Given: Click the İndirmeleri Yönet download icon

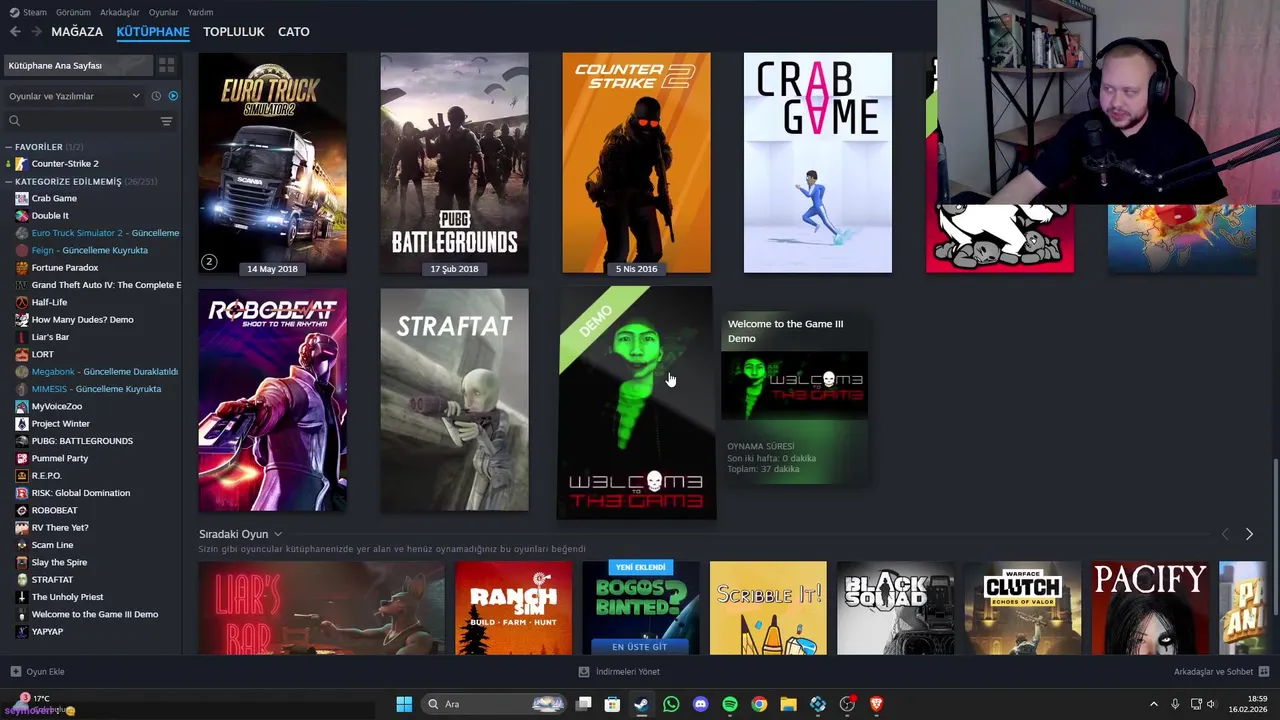Looking at the screenshot, I should [x=584, y=672].
